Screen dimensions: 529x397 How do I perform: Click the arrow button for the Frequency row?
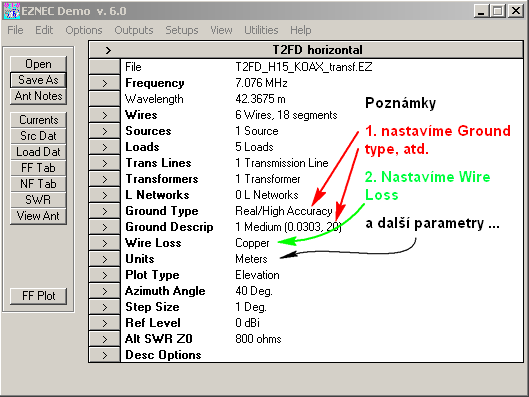click(105, 83)
